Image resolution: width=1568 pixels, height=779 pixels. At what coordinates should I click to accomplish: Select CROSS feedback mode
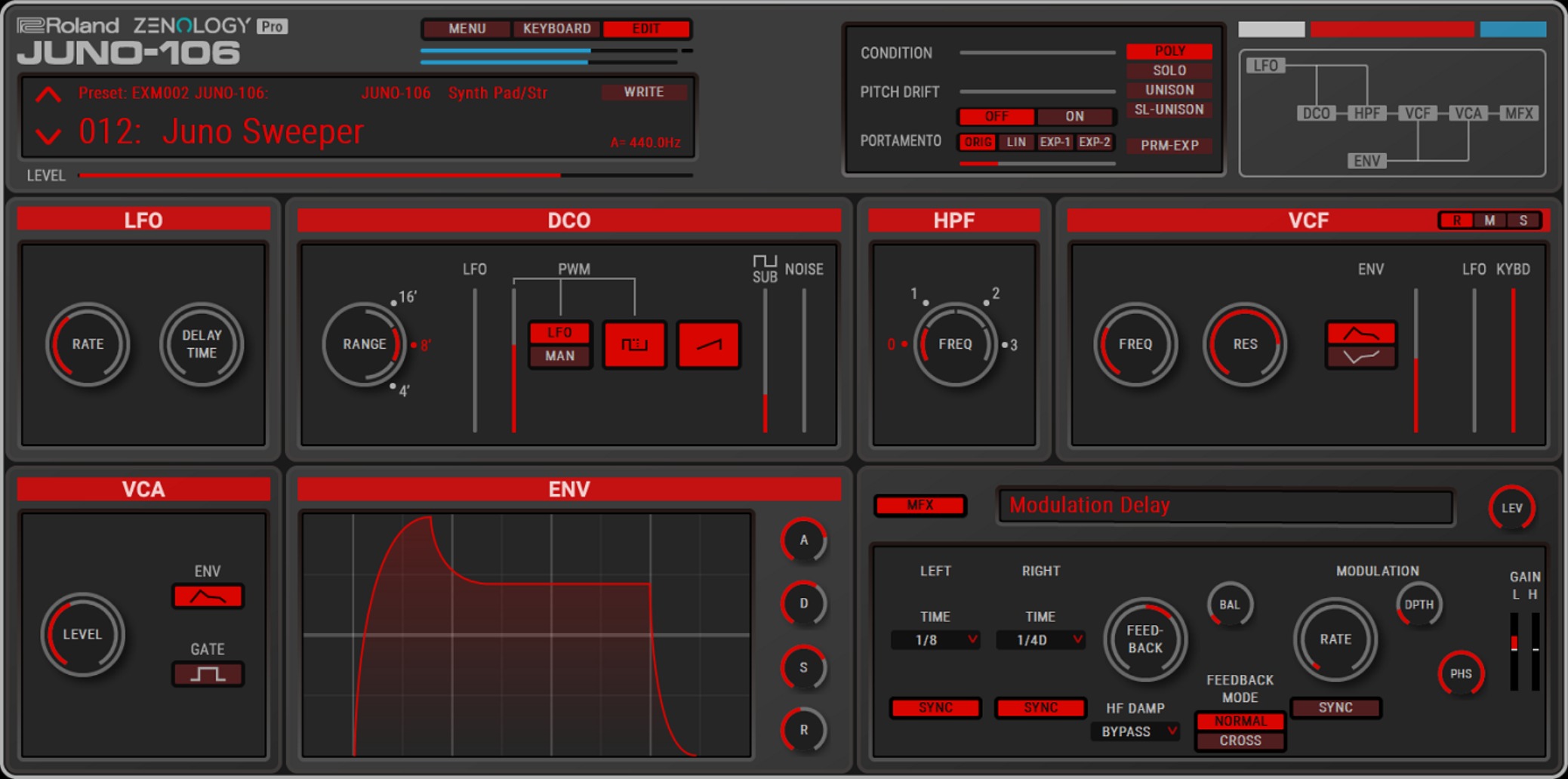point(1240,741)
